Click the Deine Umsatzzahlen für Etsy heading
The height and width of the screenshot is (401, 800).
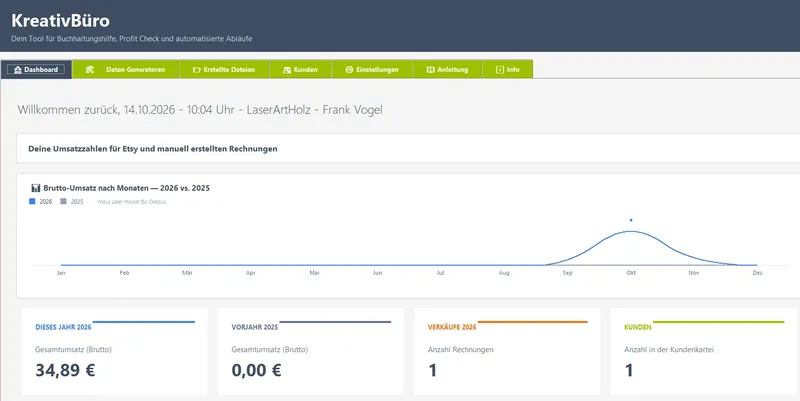coord(153,149)
